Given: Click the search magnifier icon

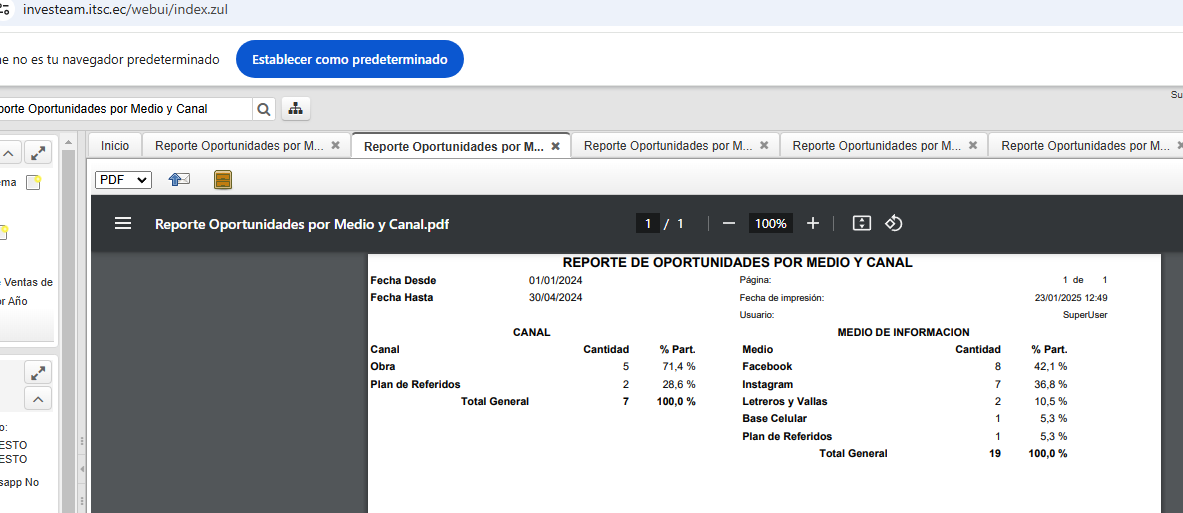Looking at the screenshot, I should [x=264, y=109].
